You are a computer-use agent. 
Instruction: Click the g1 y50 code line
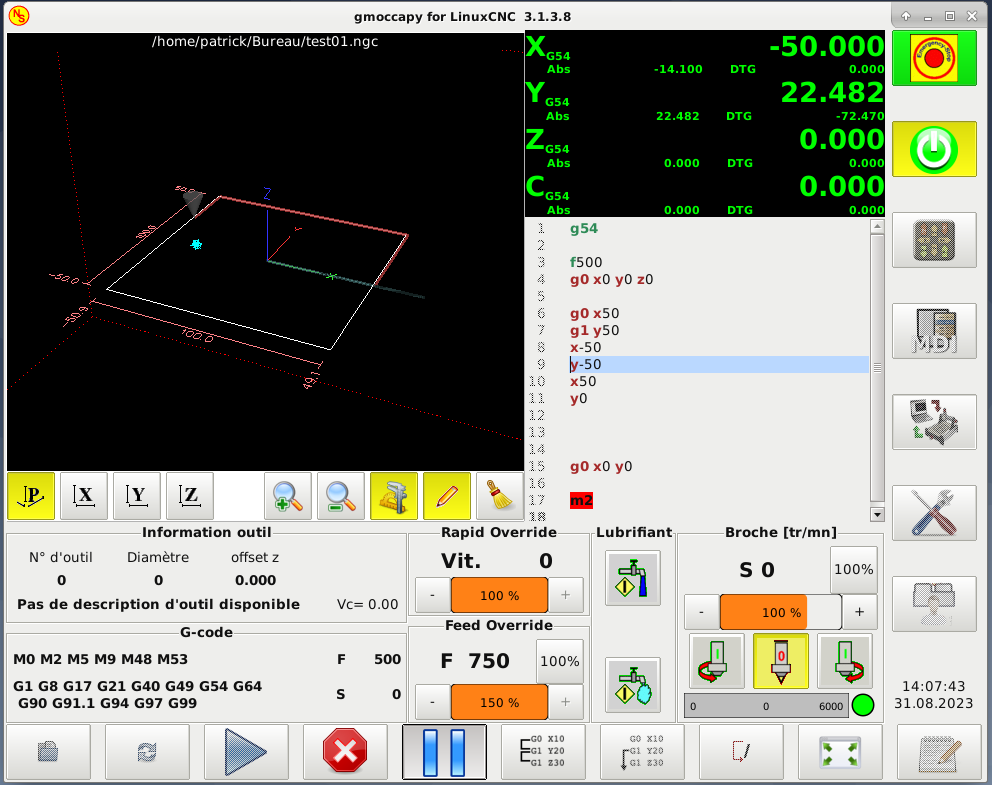(x=594, y=330)
